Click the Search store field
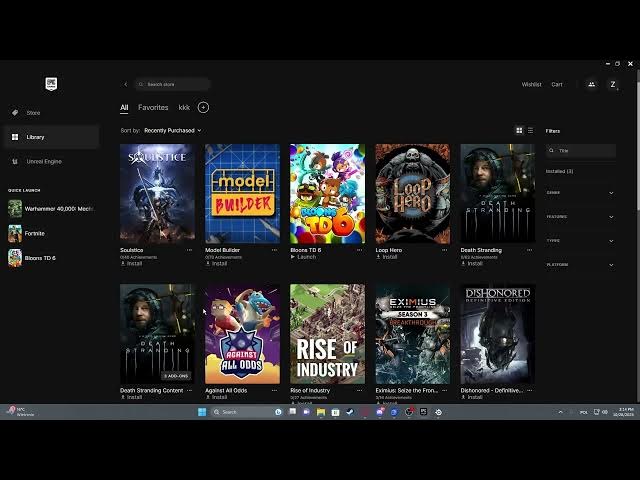Viewport: 640px width, 480px height. tap(173, 84)
